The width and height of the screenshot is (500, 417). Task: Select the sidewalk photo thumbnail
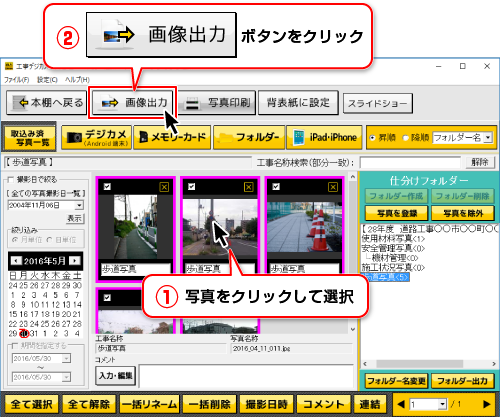[x=135, y=227]
